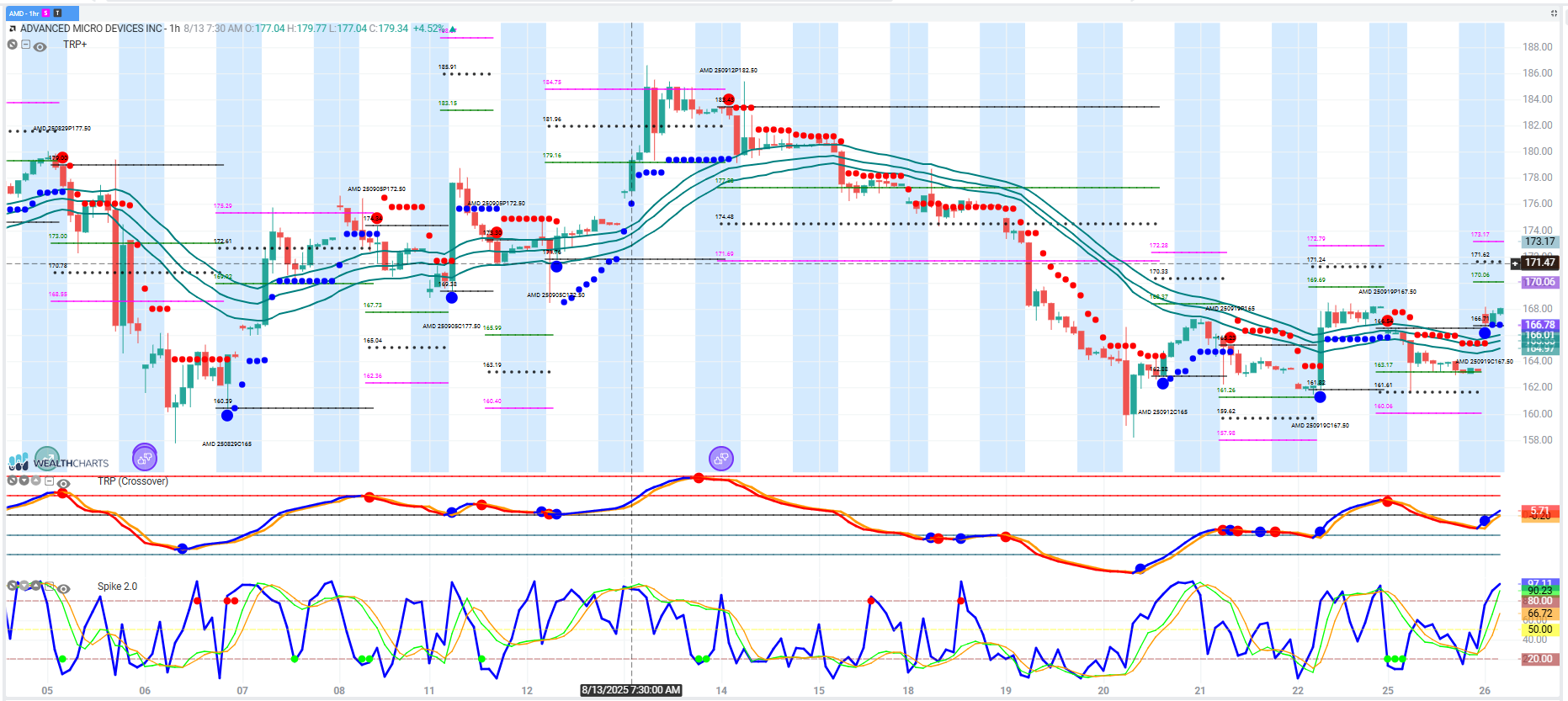Viewport: 1568px width, 701px height.
Task: Click the teal chart circle icon near WealthCharts
Action: (47, 459)
